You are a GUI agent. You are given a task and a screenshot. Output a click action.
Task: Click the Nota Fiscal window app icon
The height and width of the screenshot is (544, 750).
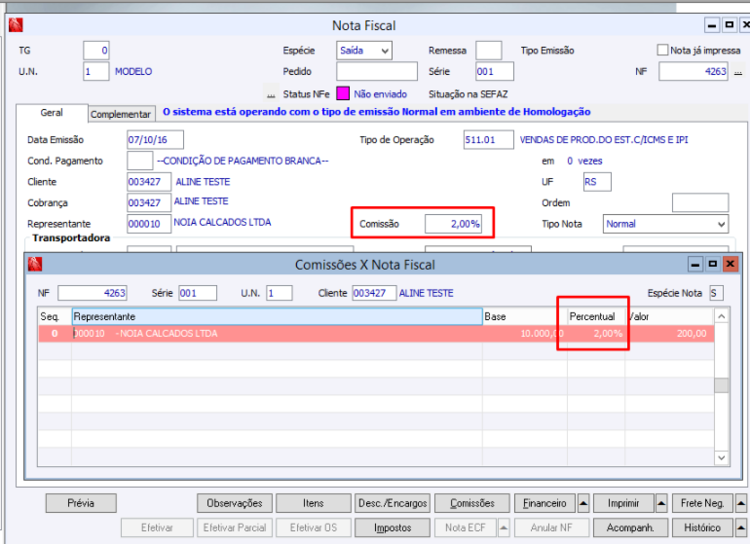click(15, 25)
